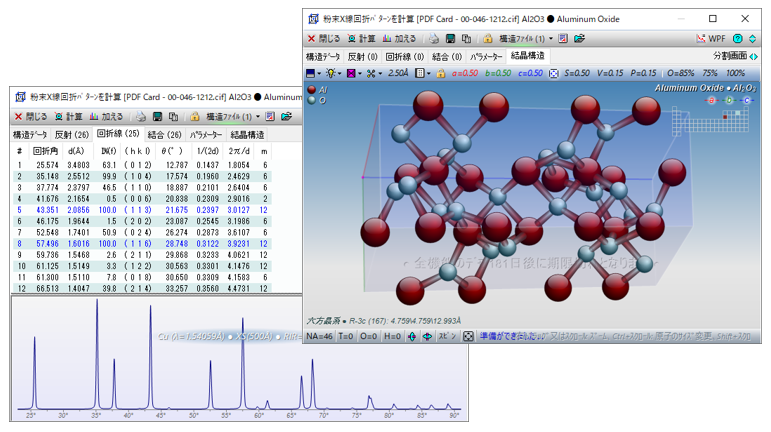Toggle padlock icon in crystal structure window top toolbar
The width and height of the screenshot is (771, 432).
pyautogui.click(x=488, y=38)
